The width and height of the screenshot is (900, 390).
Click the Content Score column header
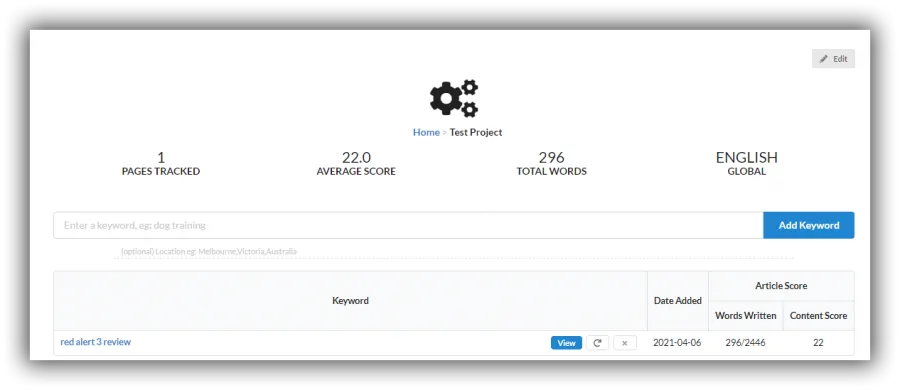click(818, 315)
